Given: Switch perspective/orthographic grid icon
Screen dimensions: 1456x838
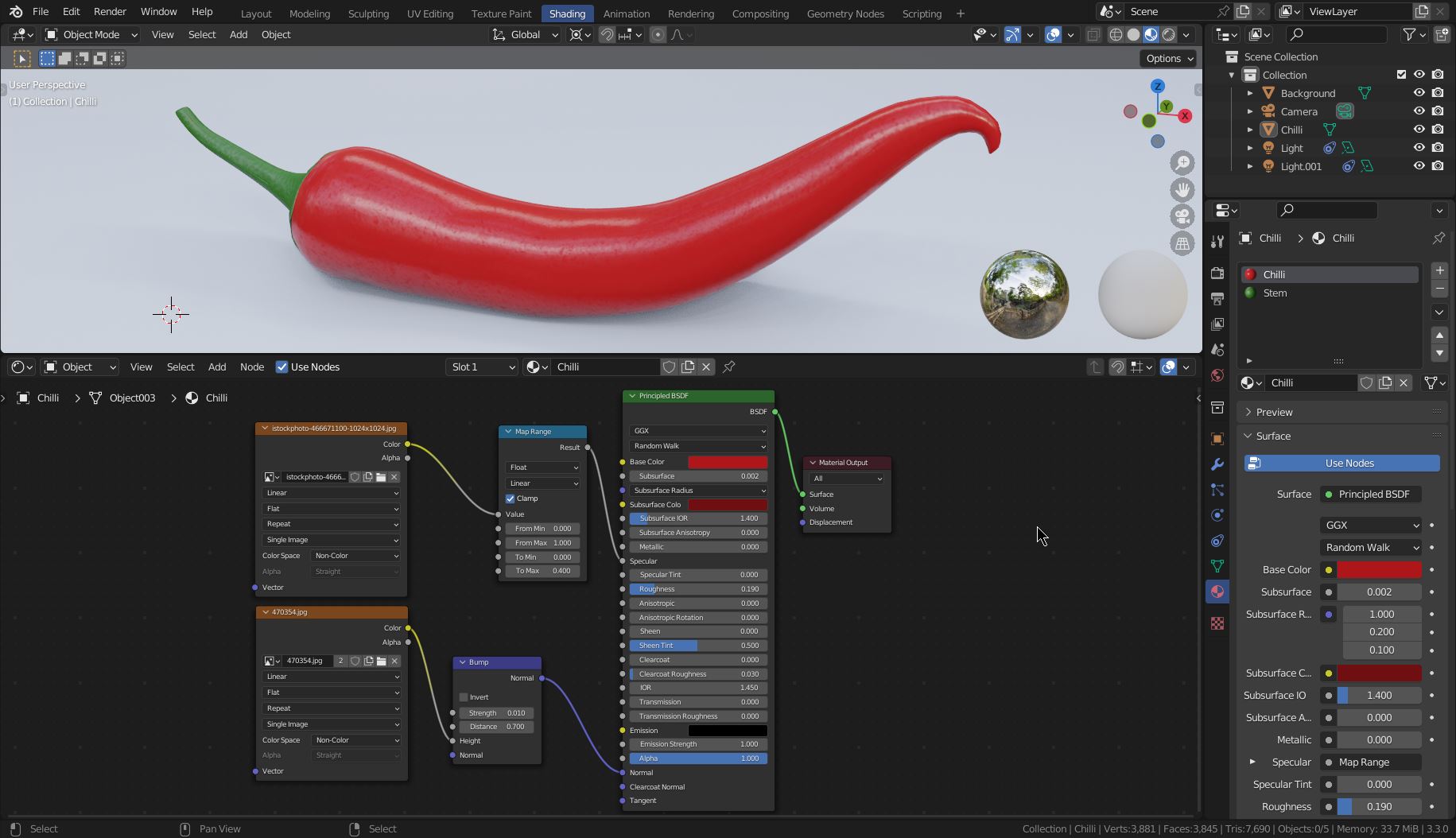Looking at the screenshot, I should [x=1182, y=243].
